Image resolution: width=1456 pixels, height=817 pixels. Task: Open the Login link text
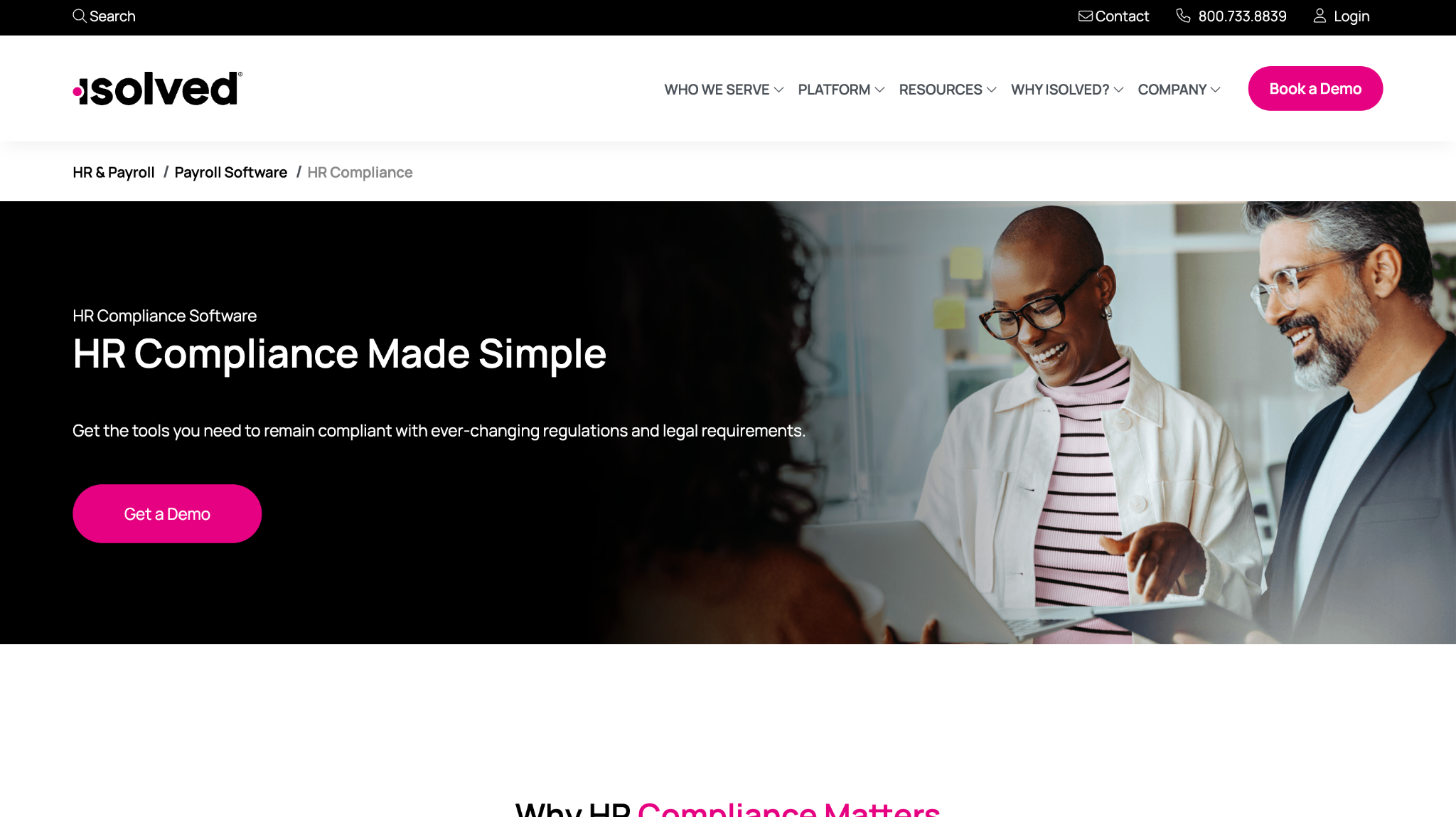tap(1351, 16)
